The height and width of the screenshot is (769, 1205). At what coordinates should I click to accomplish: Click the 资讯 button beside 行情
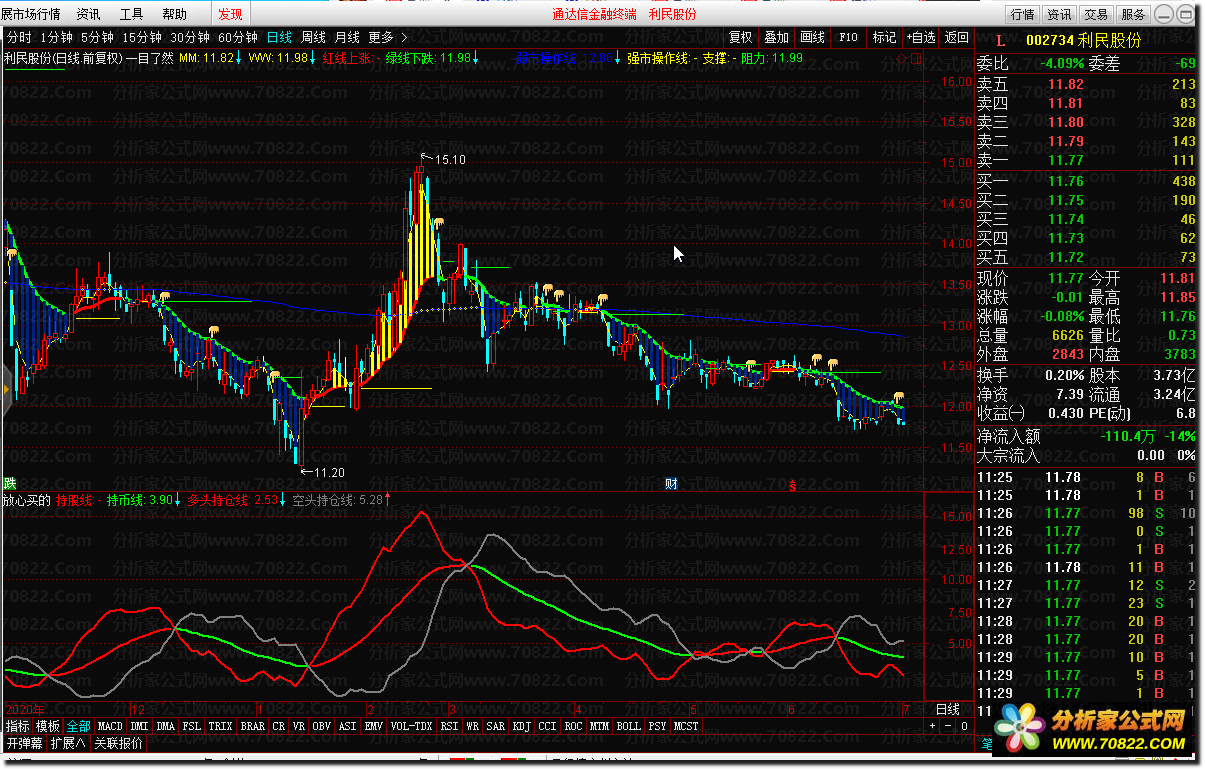1059,14
